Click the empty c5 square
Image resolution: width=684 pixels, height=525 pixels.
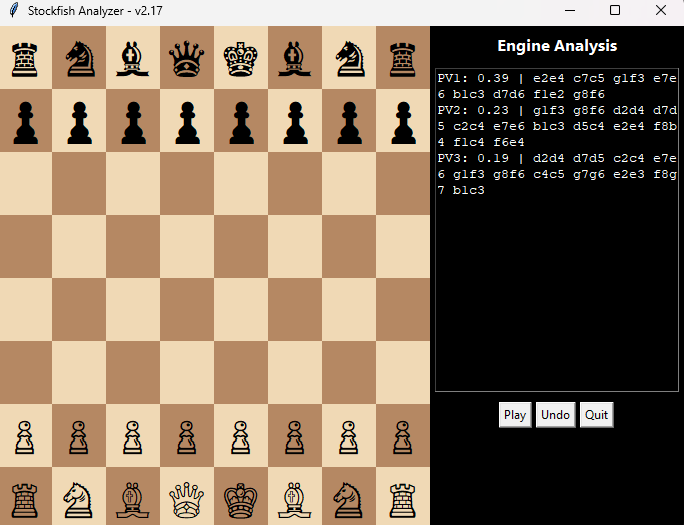[x=133, y=246]
